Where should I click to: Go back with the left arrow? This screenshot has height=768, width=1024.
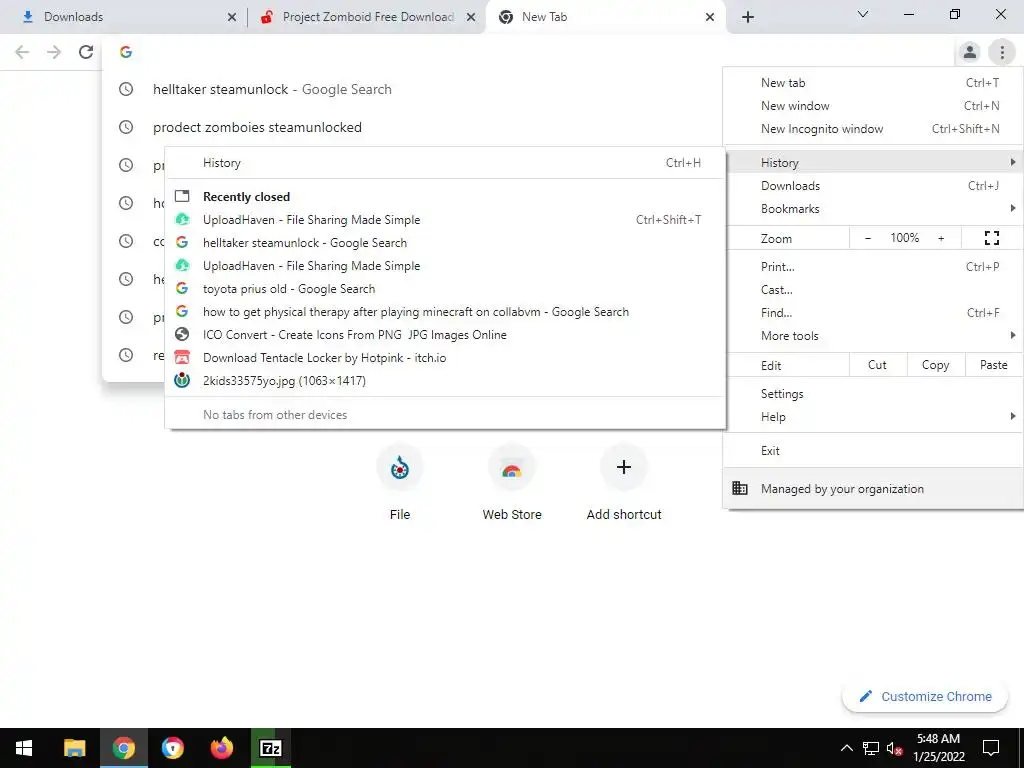22,52
